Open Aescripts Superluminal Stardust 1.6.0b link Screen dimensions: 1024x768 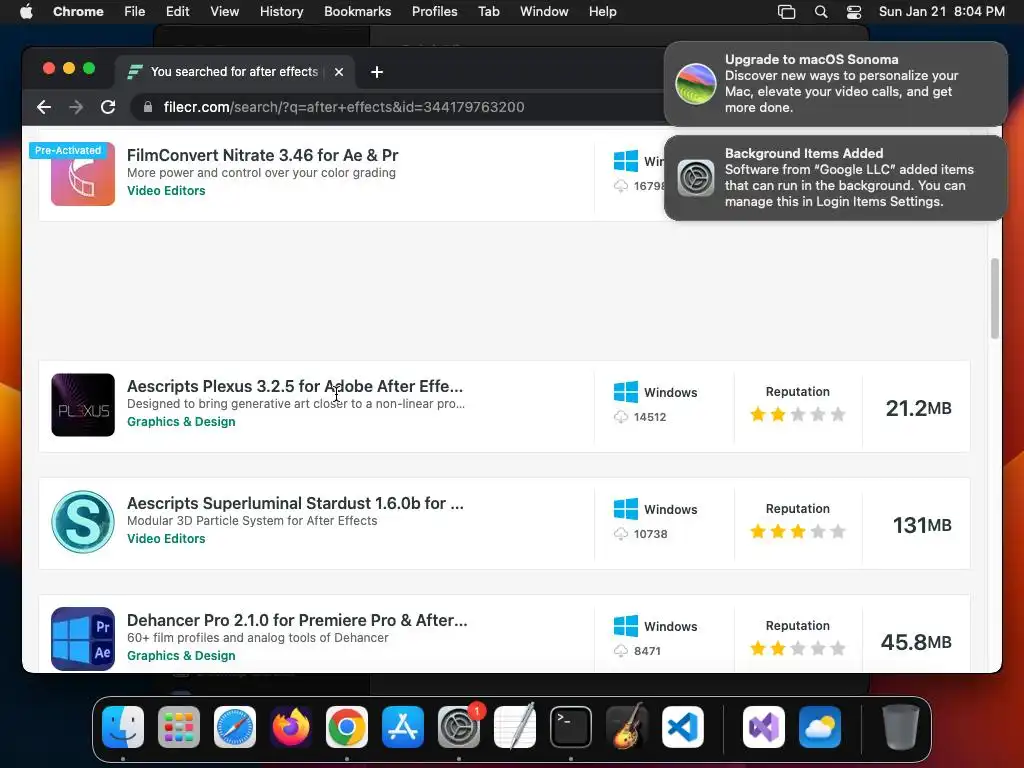295,503
